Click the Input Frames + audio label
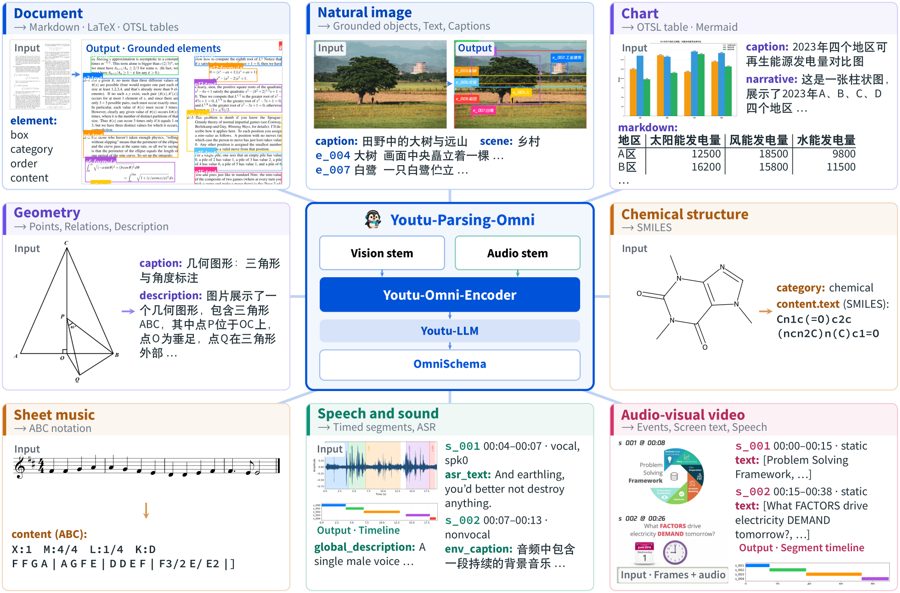Screen dimensions: 900x593 (x=673, y=575)
